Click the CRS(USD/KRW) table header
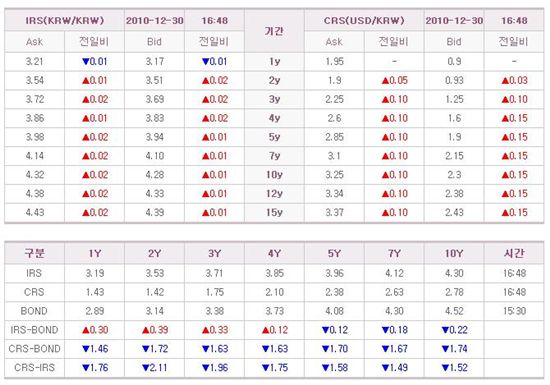Screen dimensions: 550x385 tap(364, 21)
